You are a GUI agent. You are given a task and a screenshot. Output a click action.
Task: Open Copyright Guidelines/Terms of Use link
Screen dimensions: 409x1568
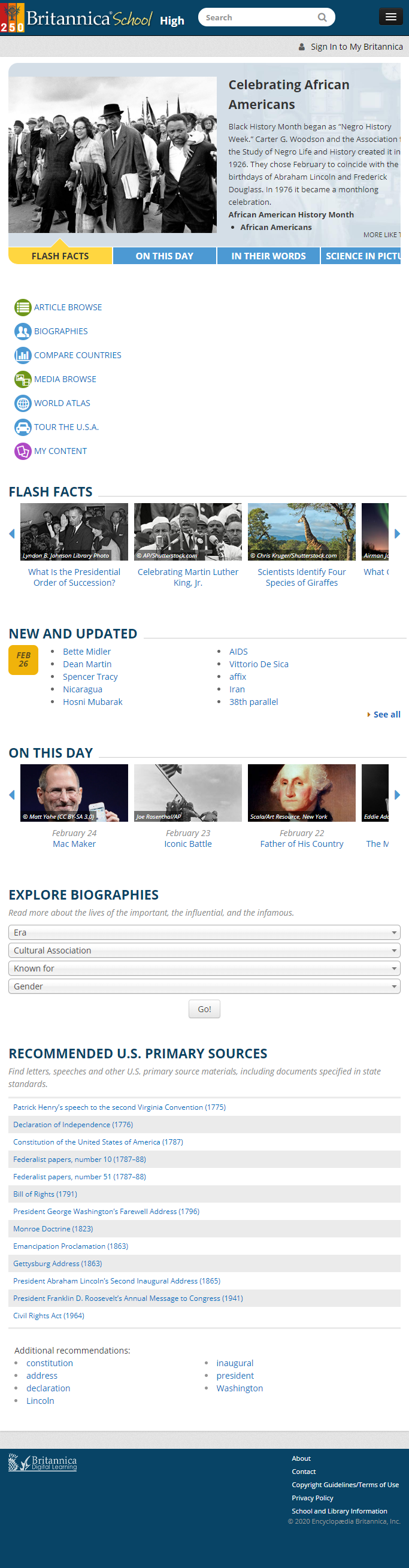[345, 1485]
